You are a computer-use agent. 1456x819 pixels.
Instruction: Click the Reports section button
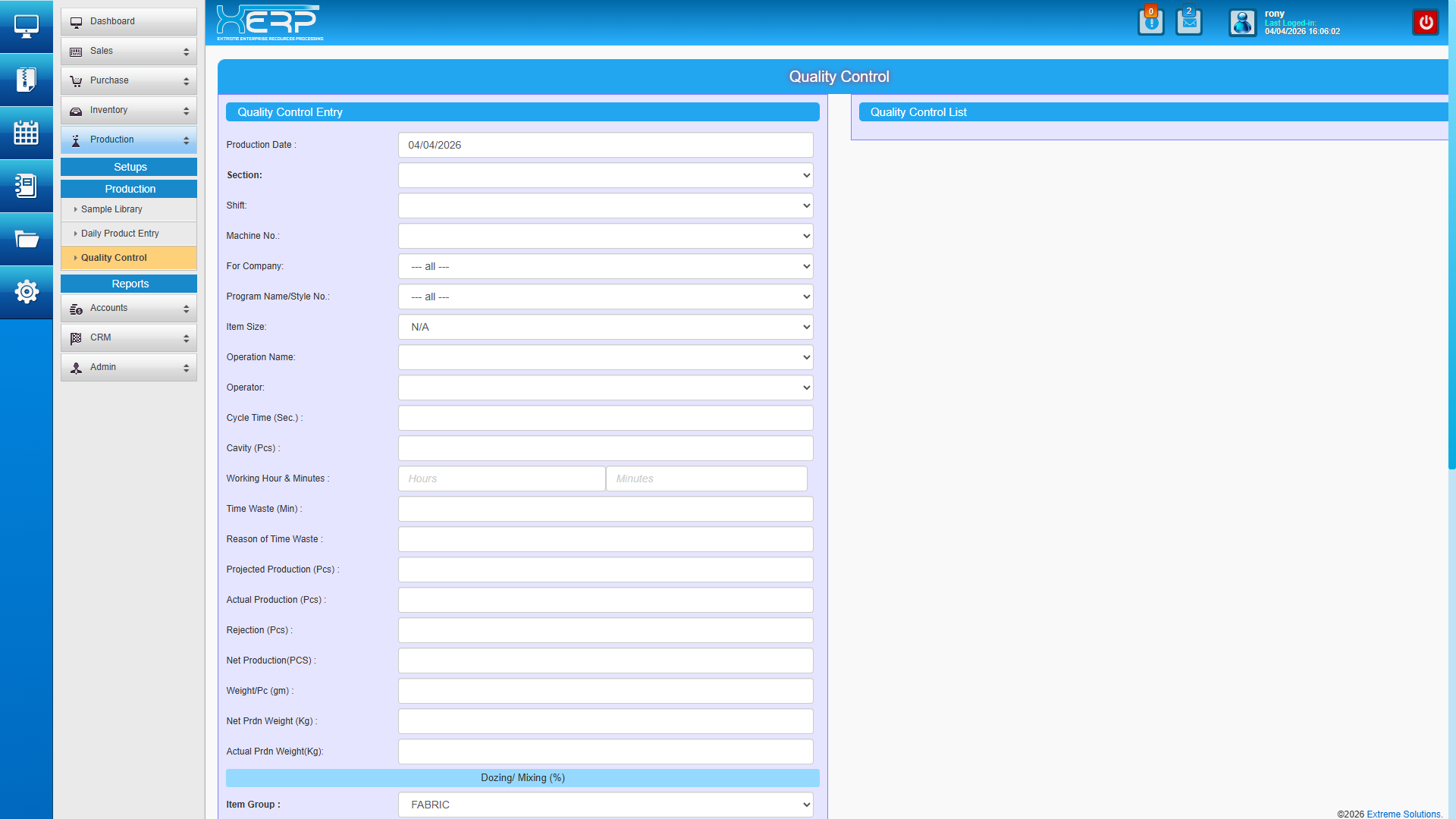129,284
